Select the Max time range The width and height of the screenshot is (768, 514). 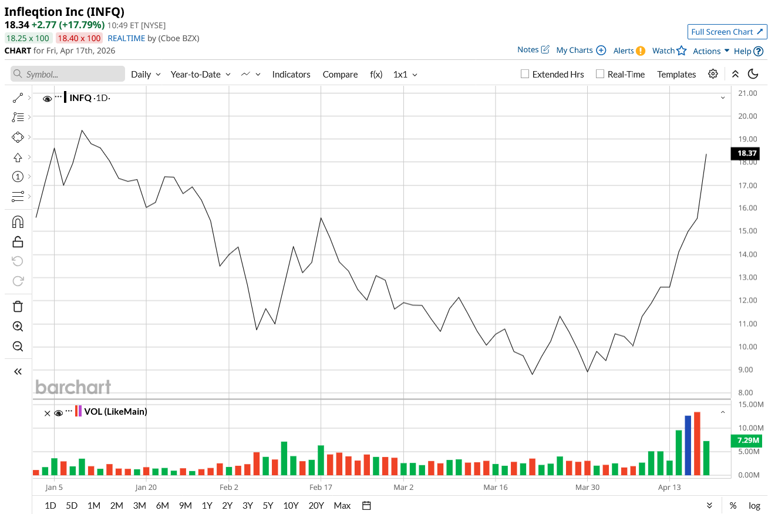click(x=342, y=505)
